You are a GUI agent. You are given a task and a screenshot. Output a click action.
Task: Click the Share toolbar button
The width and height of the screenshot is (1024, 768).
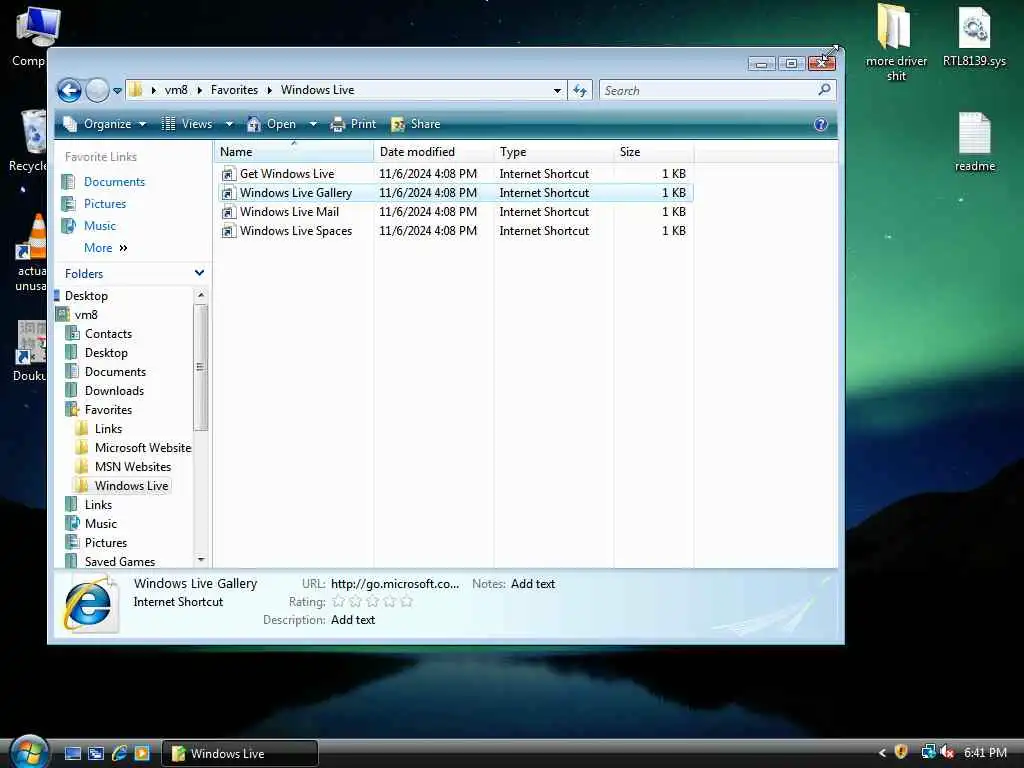[x=416, y=124]
